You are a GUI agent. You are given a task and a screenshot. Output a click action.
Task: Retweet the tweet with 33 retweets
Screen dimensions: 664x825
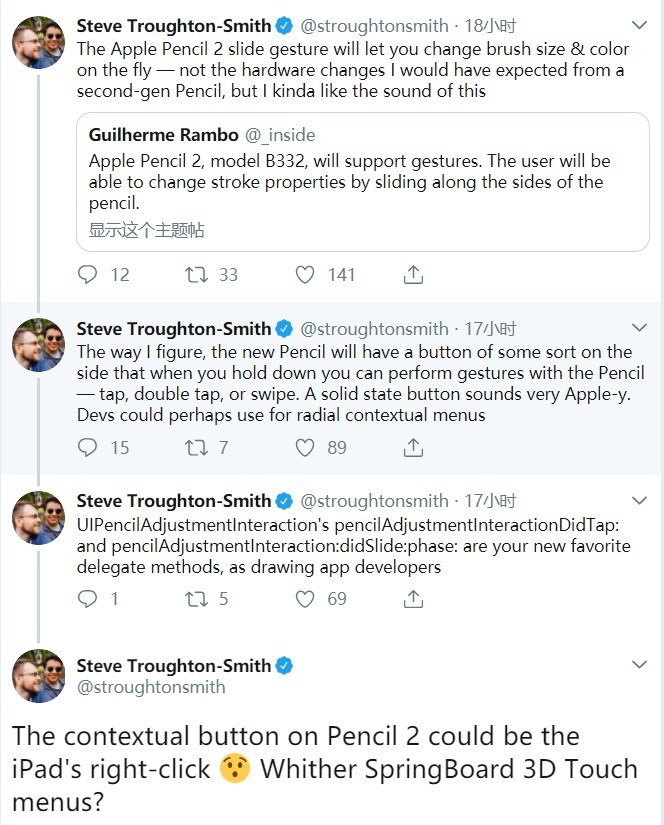197,274
